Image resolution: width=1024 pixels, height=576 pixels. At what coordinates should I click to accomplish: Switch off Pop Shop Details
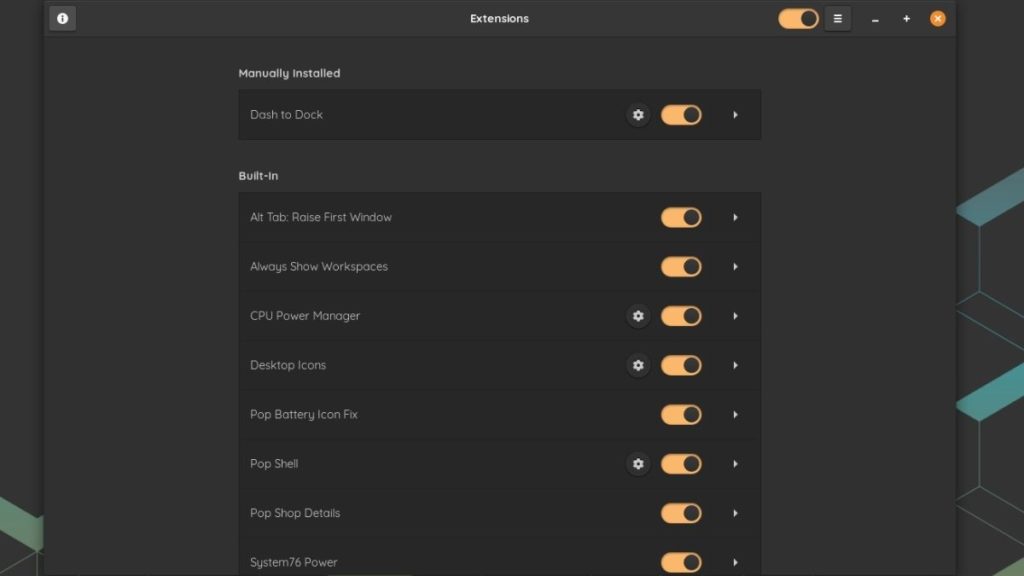(x=681, y=513)
